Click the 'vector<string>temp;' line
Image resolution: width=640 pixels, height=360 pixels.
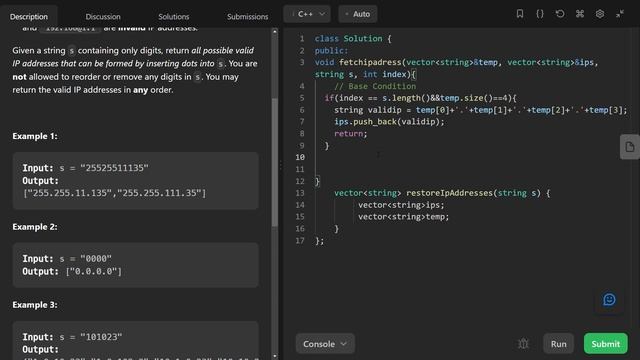click(403, 217)
